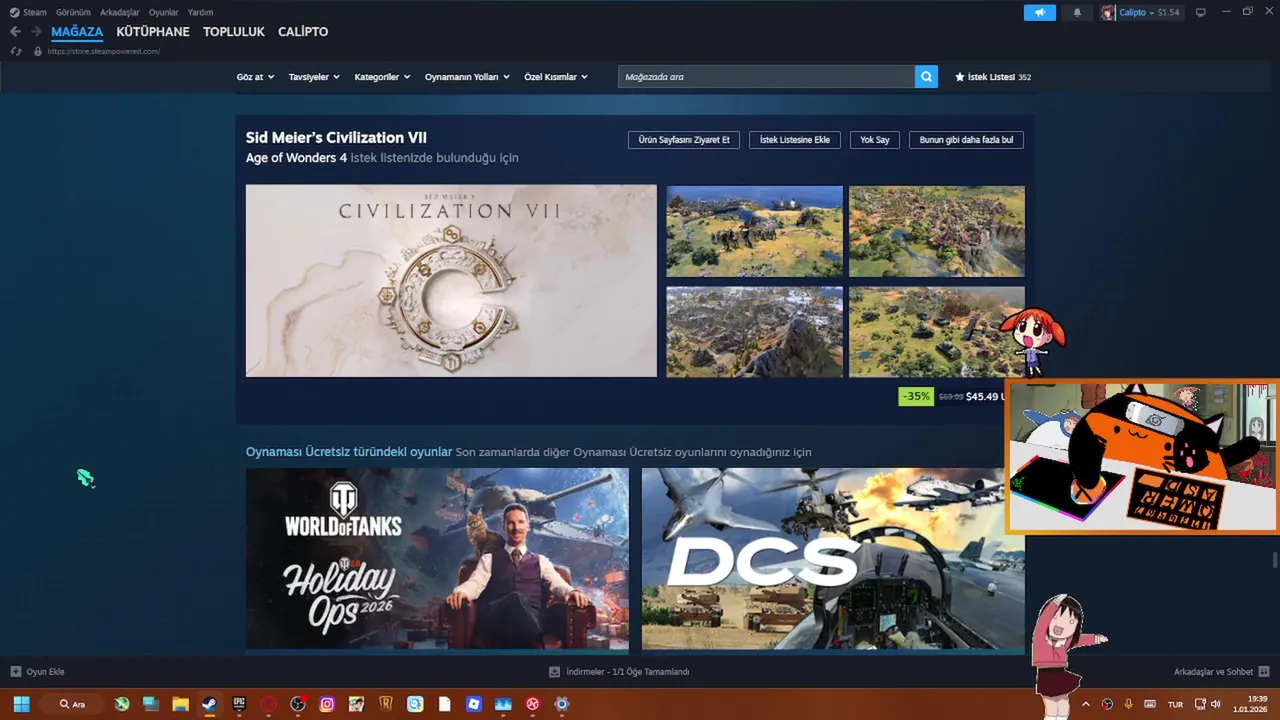Open the 19:39 clock and date

tap(1252, 704)
